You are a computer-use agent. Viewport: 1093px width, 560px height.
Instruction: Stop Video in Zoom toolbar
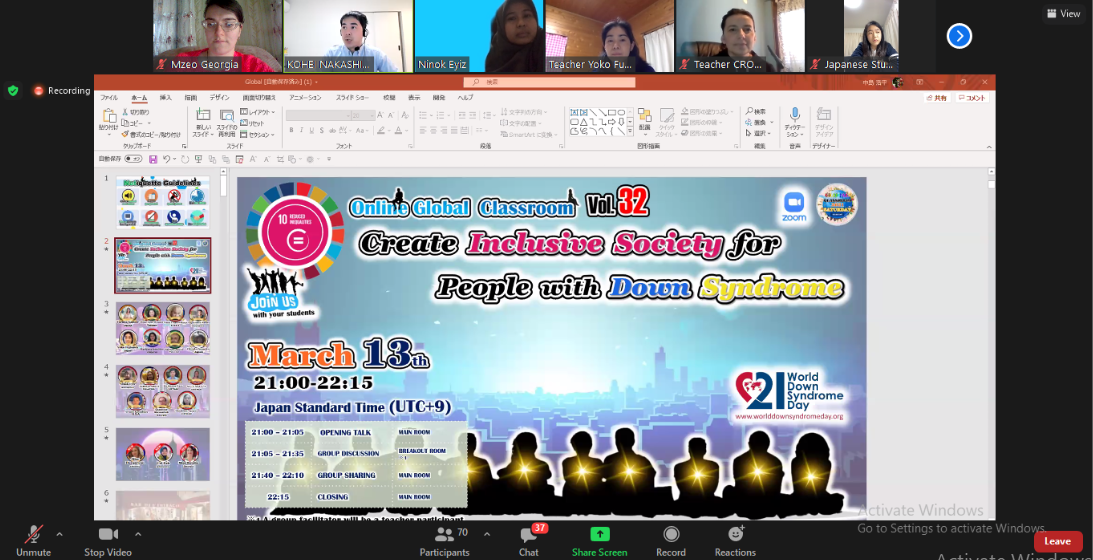pyautogui.click(x=108, y=540)
